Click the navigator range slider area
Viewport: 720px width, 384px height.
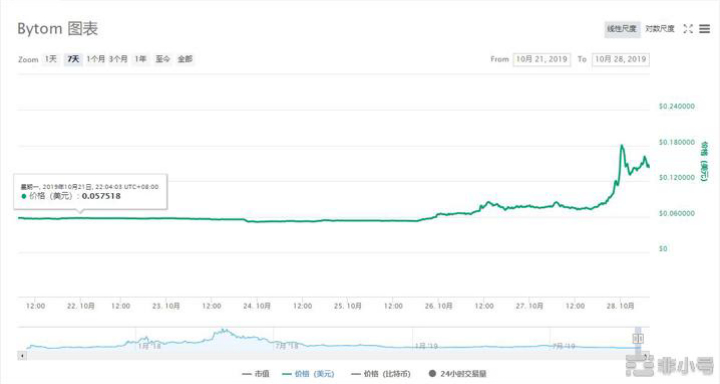coord(334,339)
